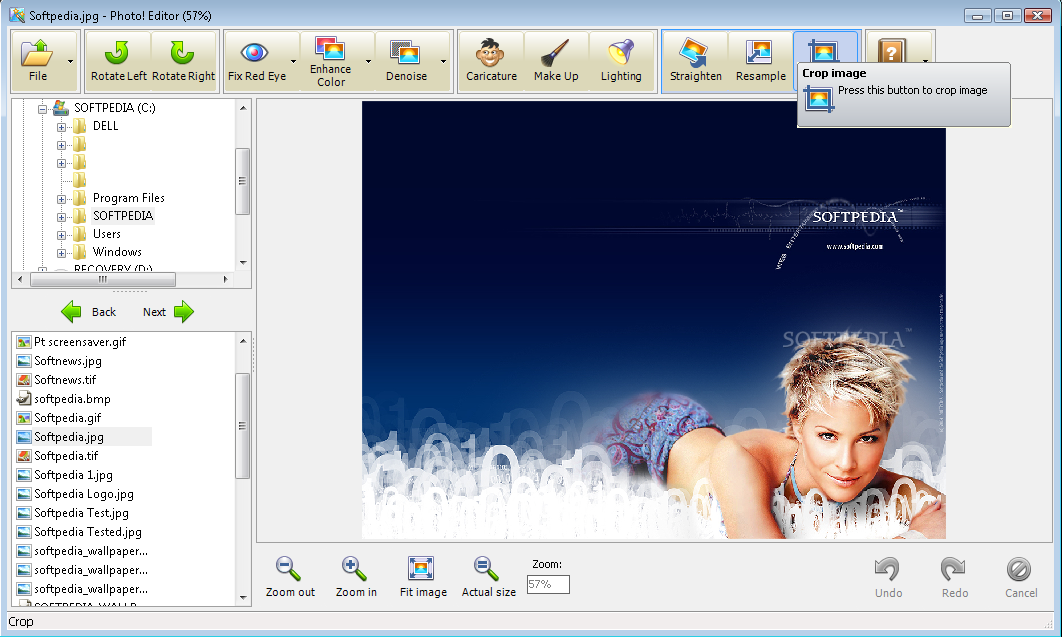Click folder tree scroll-down arrow
This screenshot has height=637, width=1062.
[243, 263]
